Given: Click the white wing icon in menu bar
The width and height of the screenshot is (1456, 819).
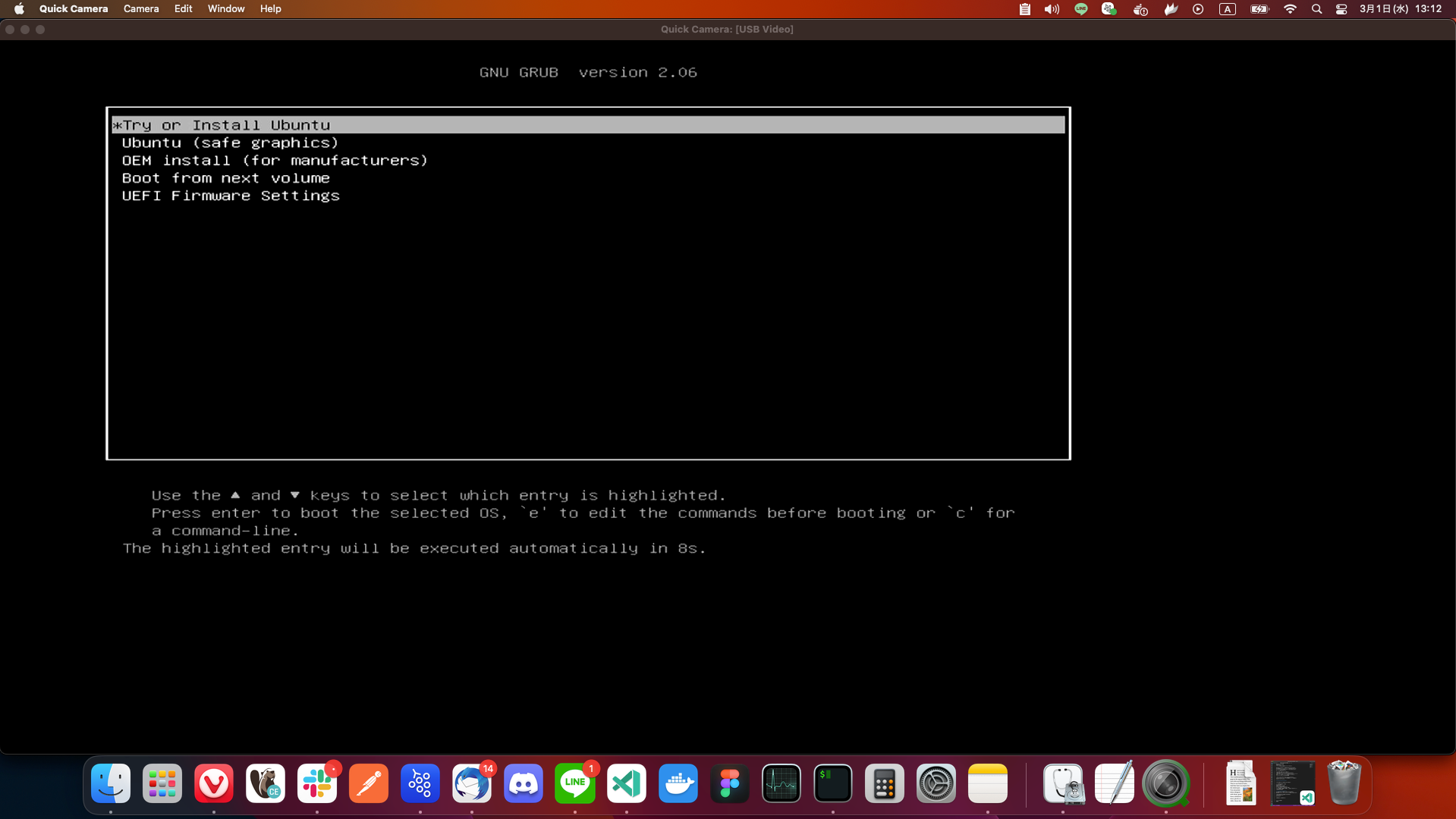Looking at the screenshot, I should click(1171, 9).
